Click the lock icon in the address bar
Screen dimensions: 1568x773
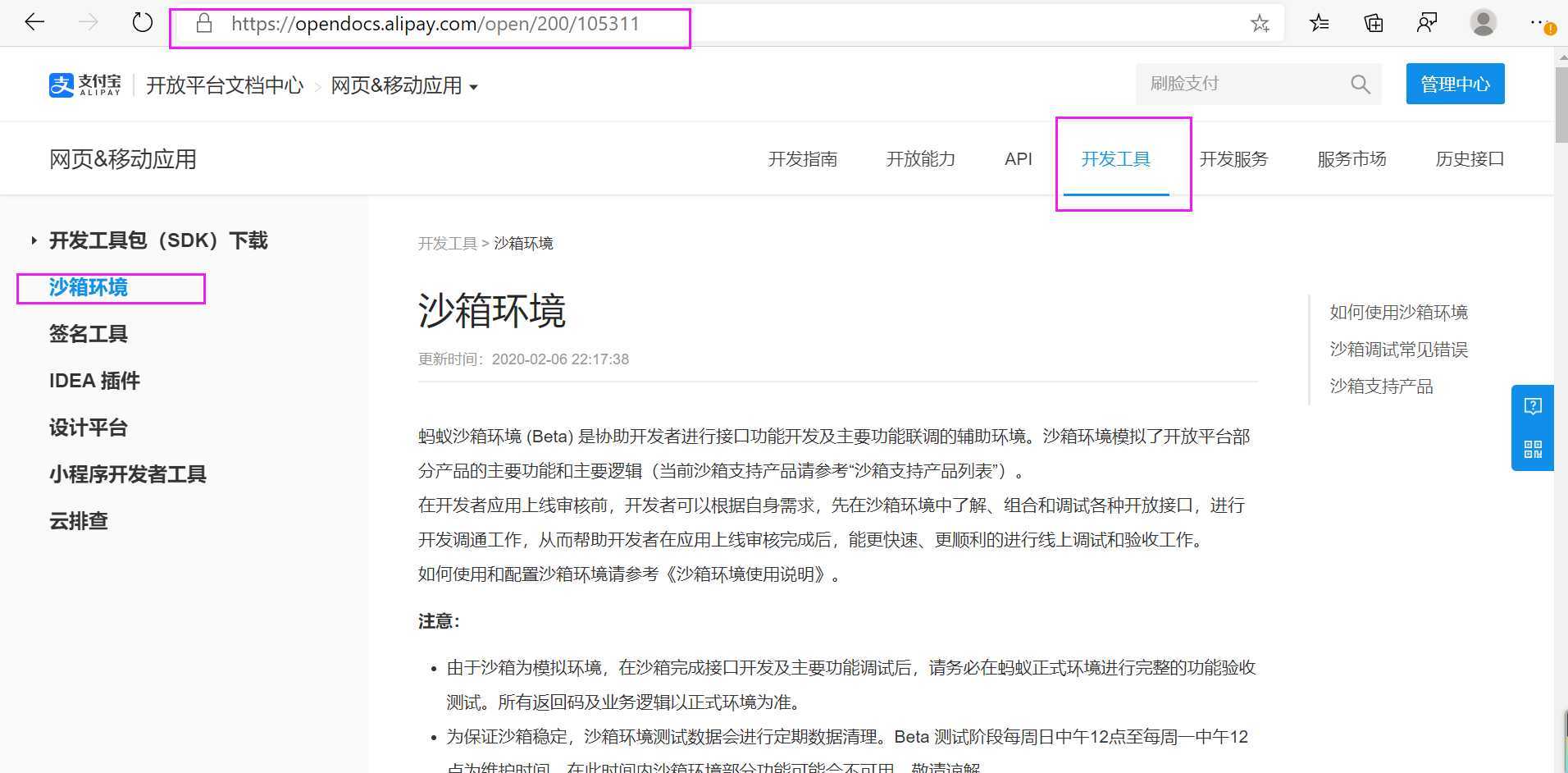[x=204, y=23]
